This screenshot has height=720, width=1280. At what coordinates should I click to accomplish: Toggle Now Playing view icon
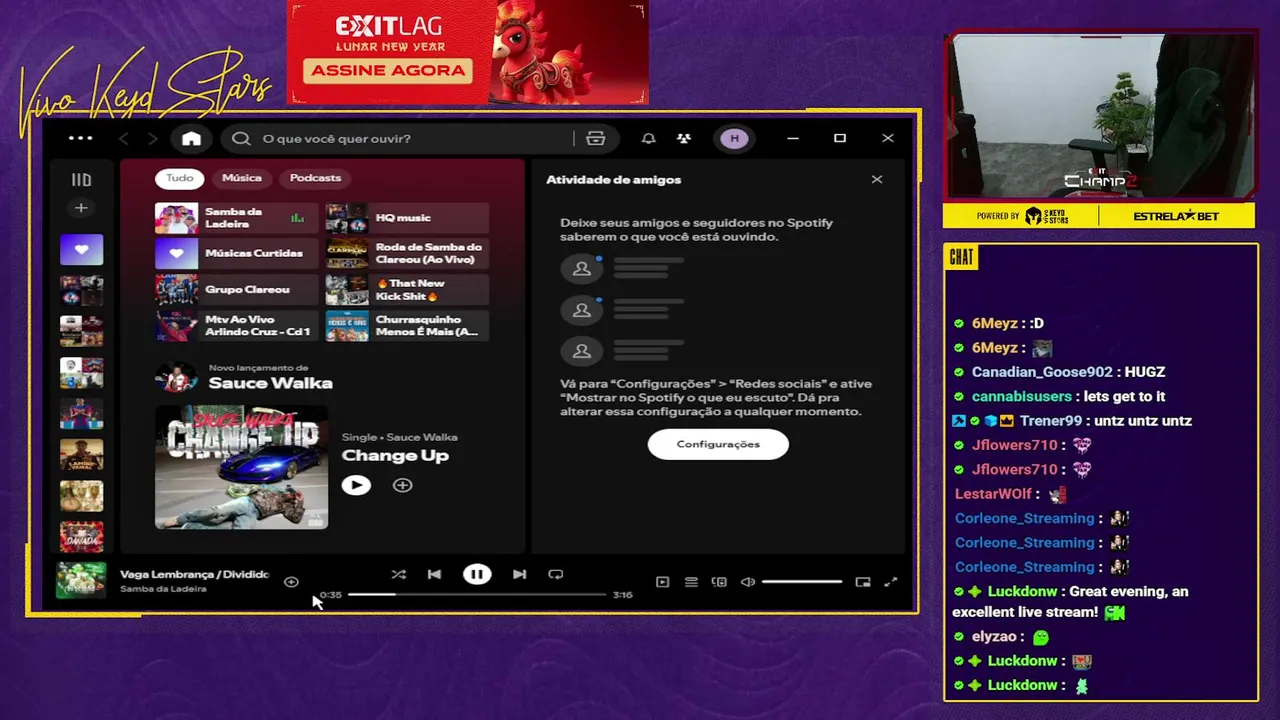click(x=662, y=582)
